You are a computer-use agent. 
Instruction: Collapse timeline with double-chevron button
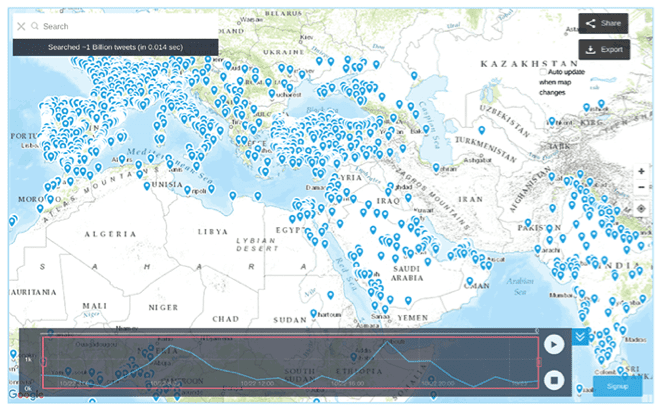(x=582, y=337)
